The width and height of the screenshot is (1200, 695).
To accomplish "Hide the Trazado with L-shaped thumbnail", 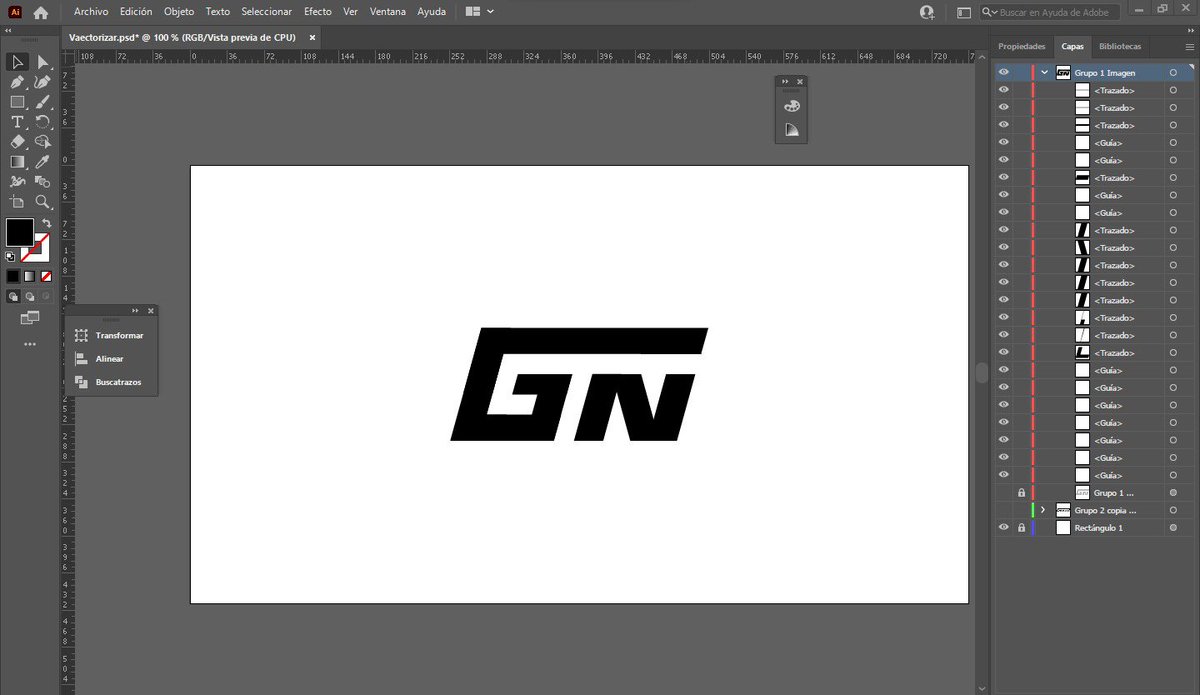I will 1004,353.
